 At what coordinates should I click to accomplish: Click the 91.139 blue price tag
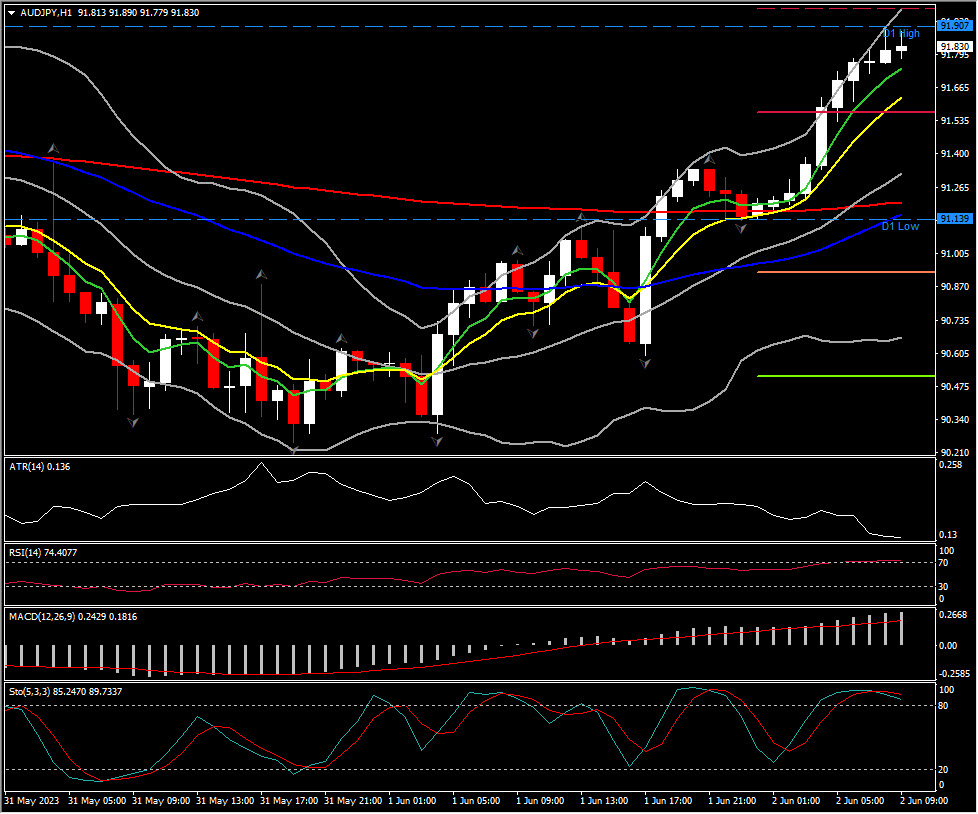954,219
